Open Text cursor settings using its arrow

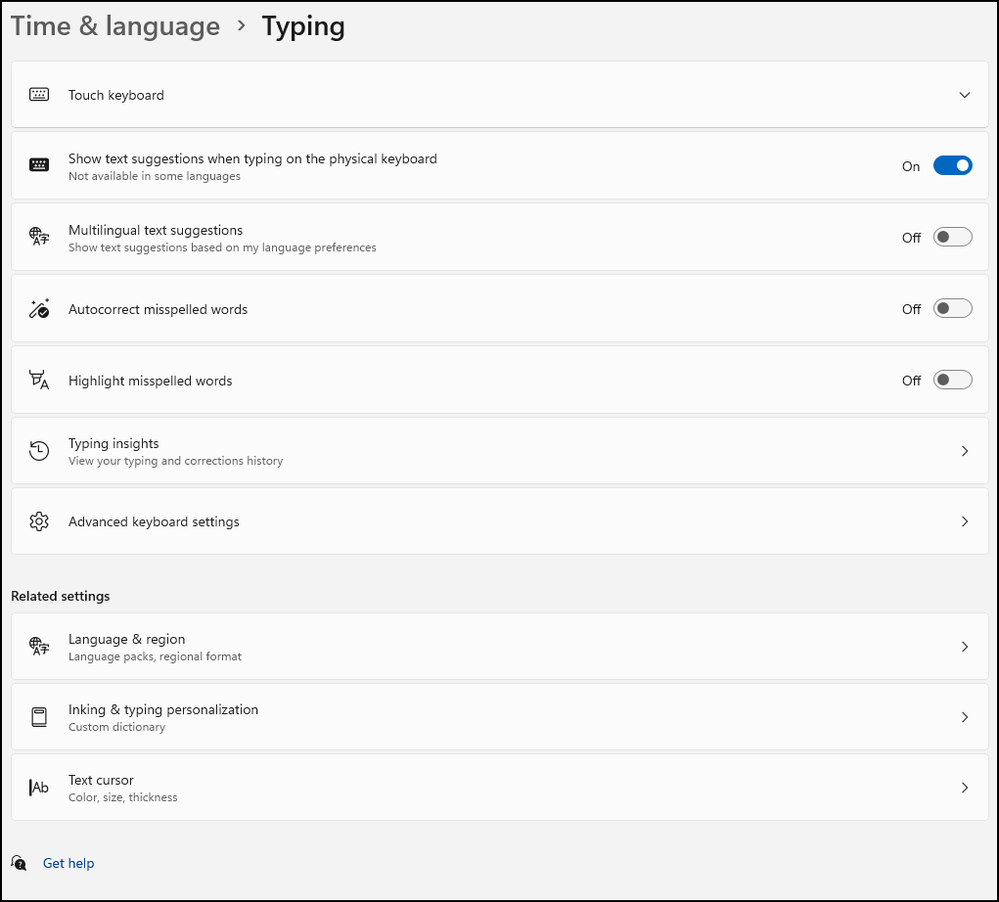tap(964, 787)
